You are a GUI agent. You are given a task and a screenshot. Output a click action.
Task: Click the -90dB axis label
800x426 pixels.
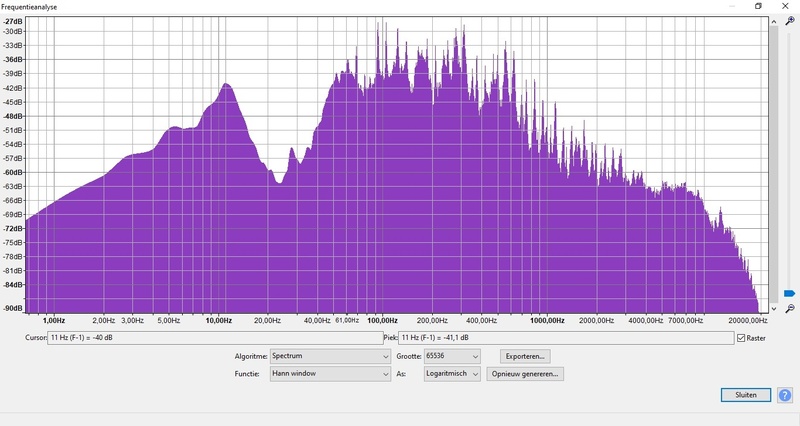(x=13, y=309)
